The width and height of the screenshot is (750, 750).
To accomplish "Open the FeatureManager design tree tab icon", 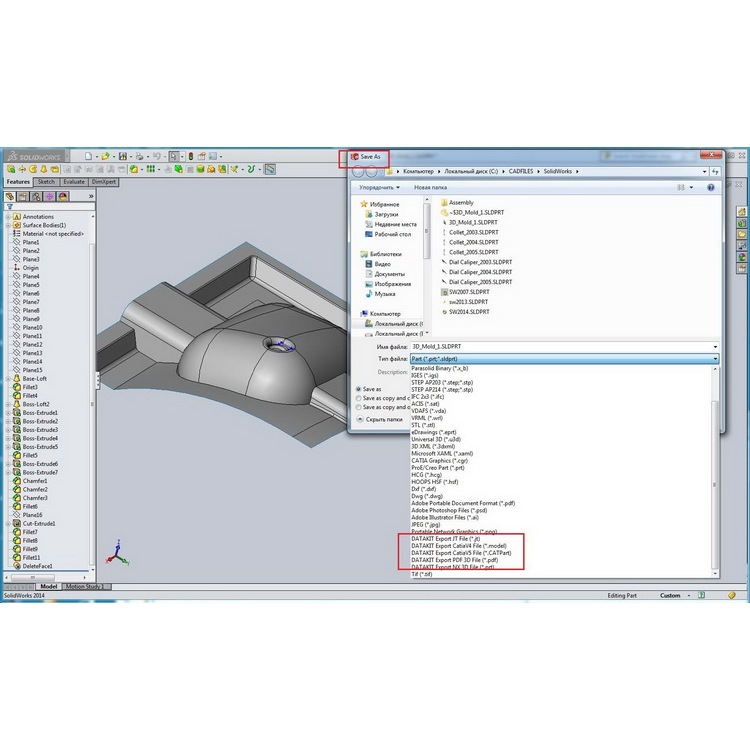I will 10,197.
